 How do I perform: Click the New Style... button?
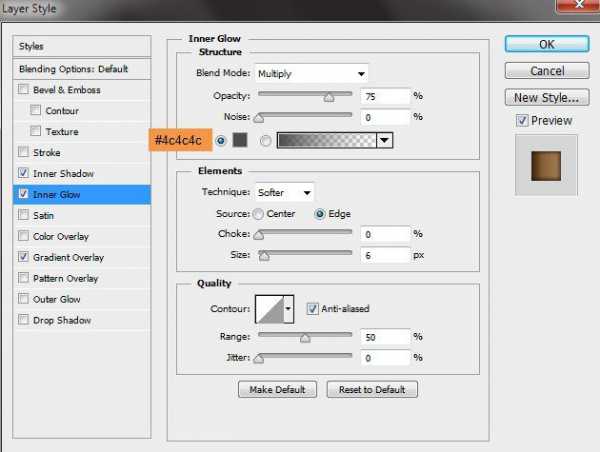(547, 97)
